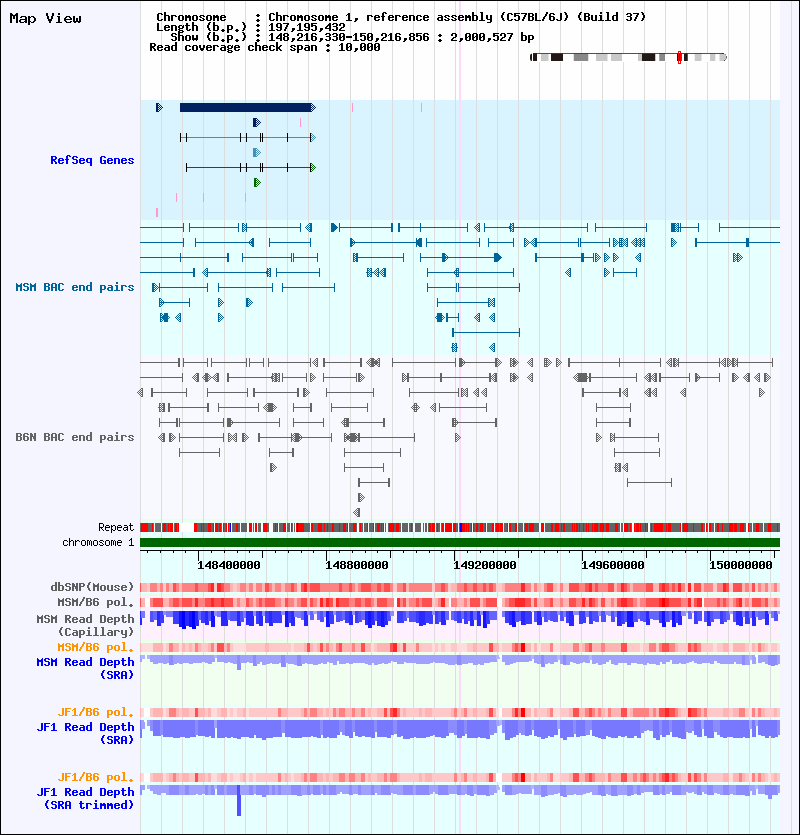
Task: Click the black MSM/B6 pol. label
Action: [x=96, y=602]
